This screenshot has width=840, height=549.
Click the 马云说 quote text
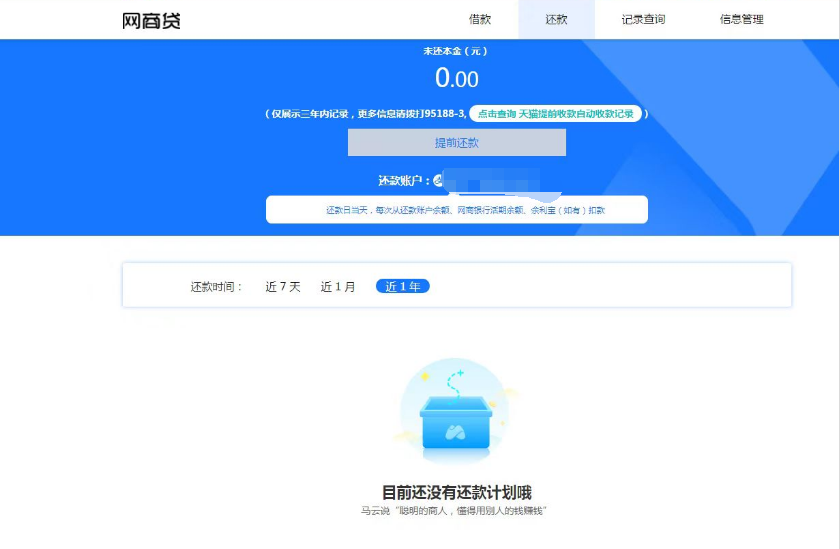pyautogui.click(x=453, y=511)
